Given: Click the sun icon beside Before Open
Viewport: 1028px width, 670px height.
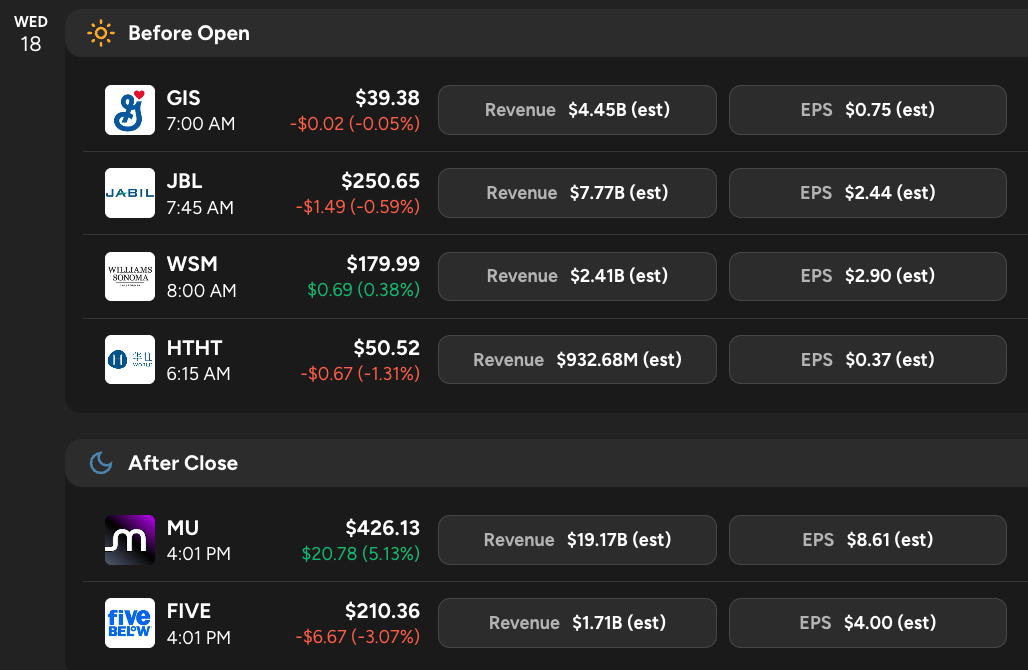Looking at the screenshot, I should 101,33.
